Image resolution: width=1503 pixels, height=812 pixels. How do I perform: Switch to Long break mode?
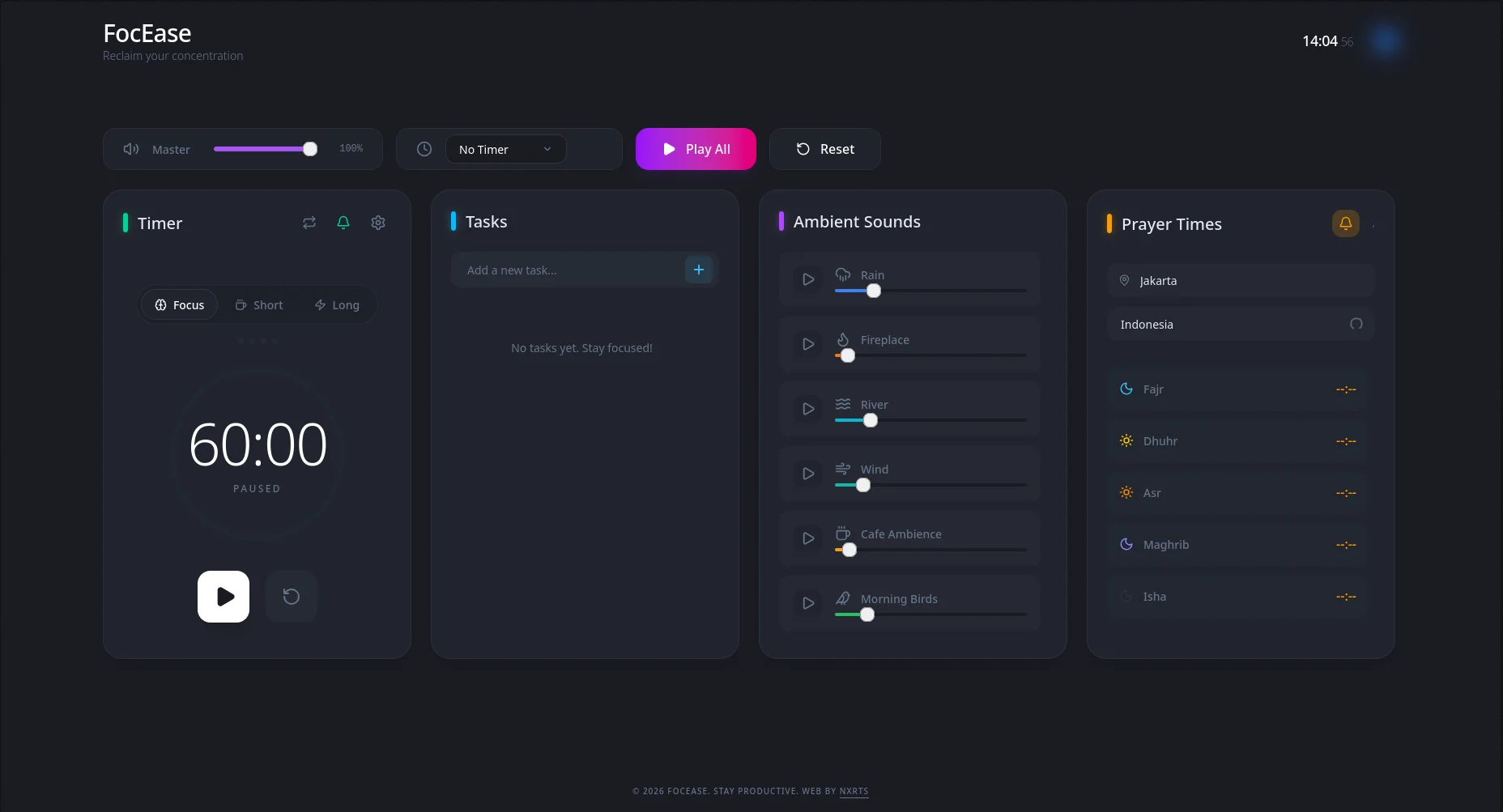337,304
